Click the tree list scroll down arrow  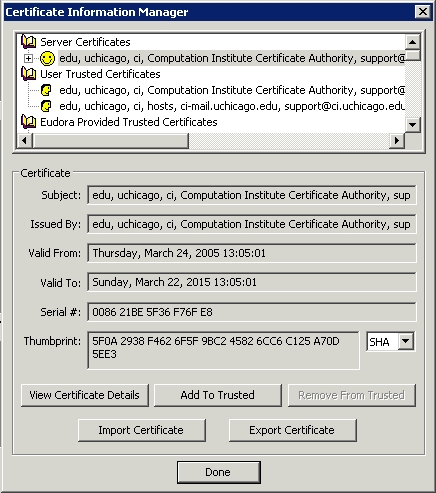click(x=413, y=125)
